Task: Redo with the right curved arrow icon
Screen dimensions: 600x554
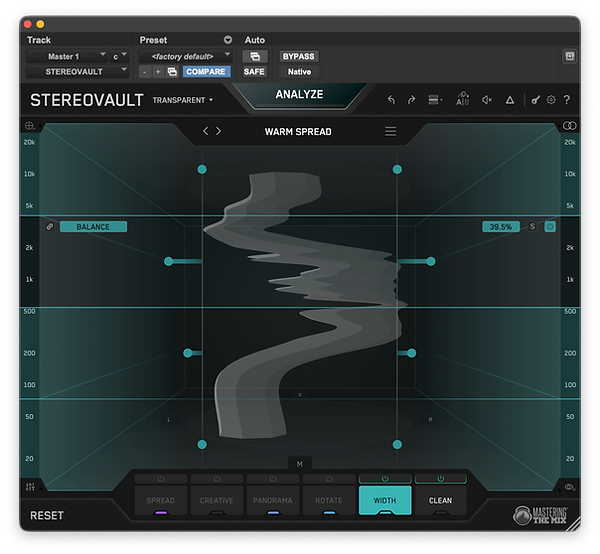Action: tap(411, 100)
